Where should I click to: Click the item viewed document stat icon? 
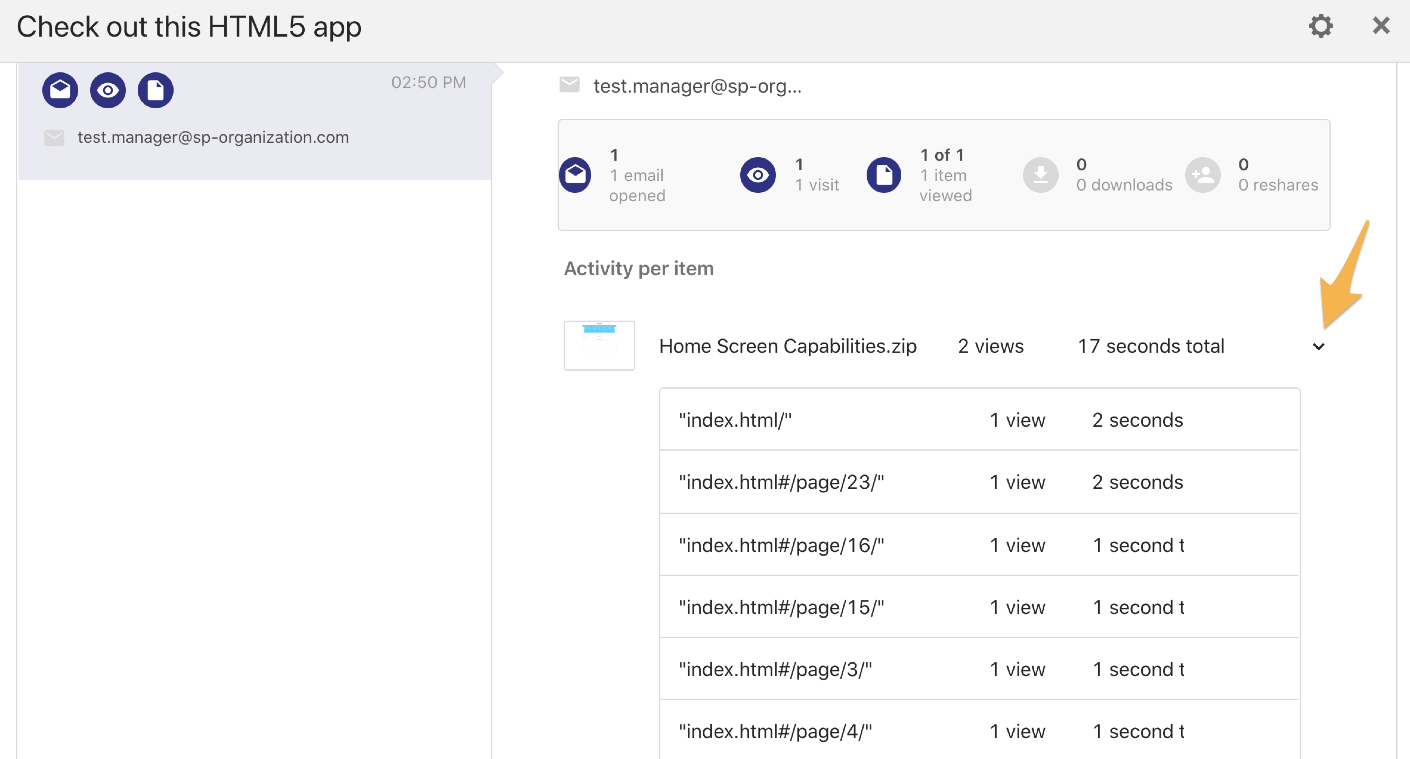pos(884,175)
